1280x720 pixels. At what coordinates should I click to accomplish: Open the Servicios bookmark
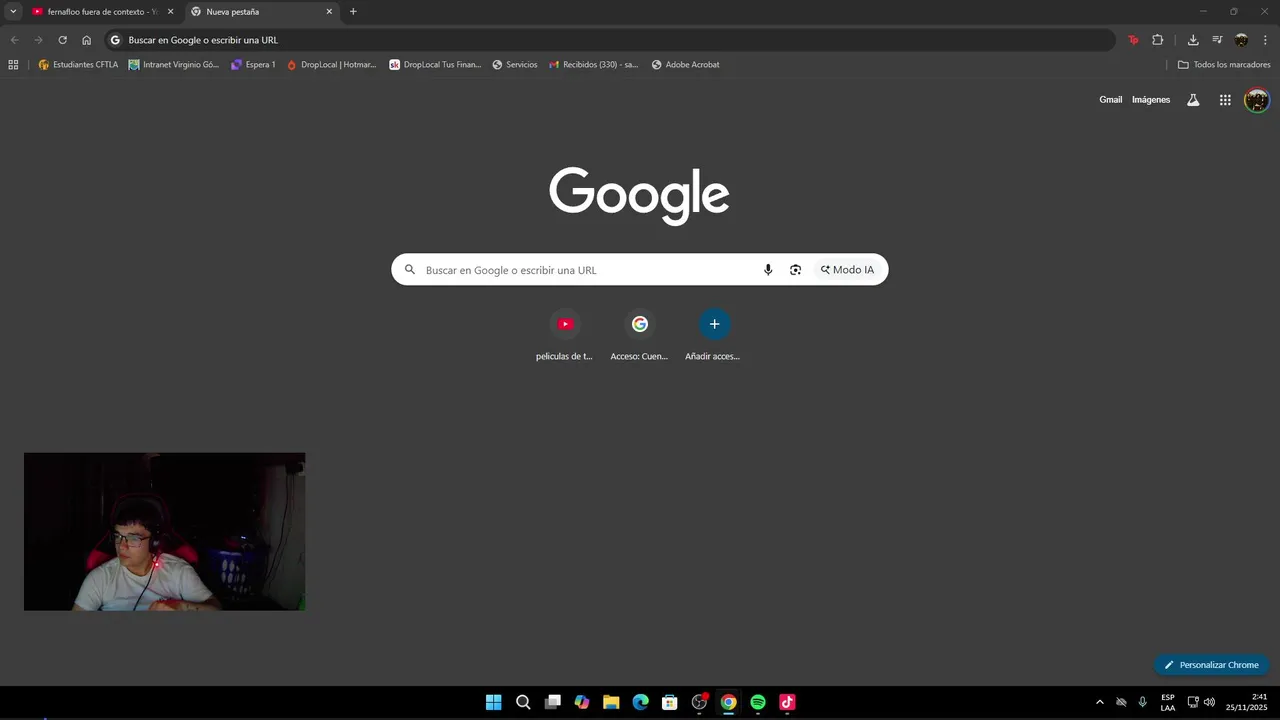(515, 65)
